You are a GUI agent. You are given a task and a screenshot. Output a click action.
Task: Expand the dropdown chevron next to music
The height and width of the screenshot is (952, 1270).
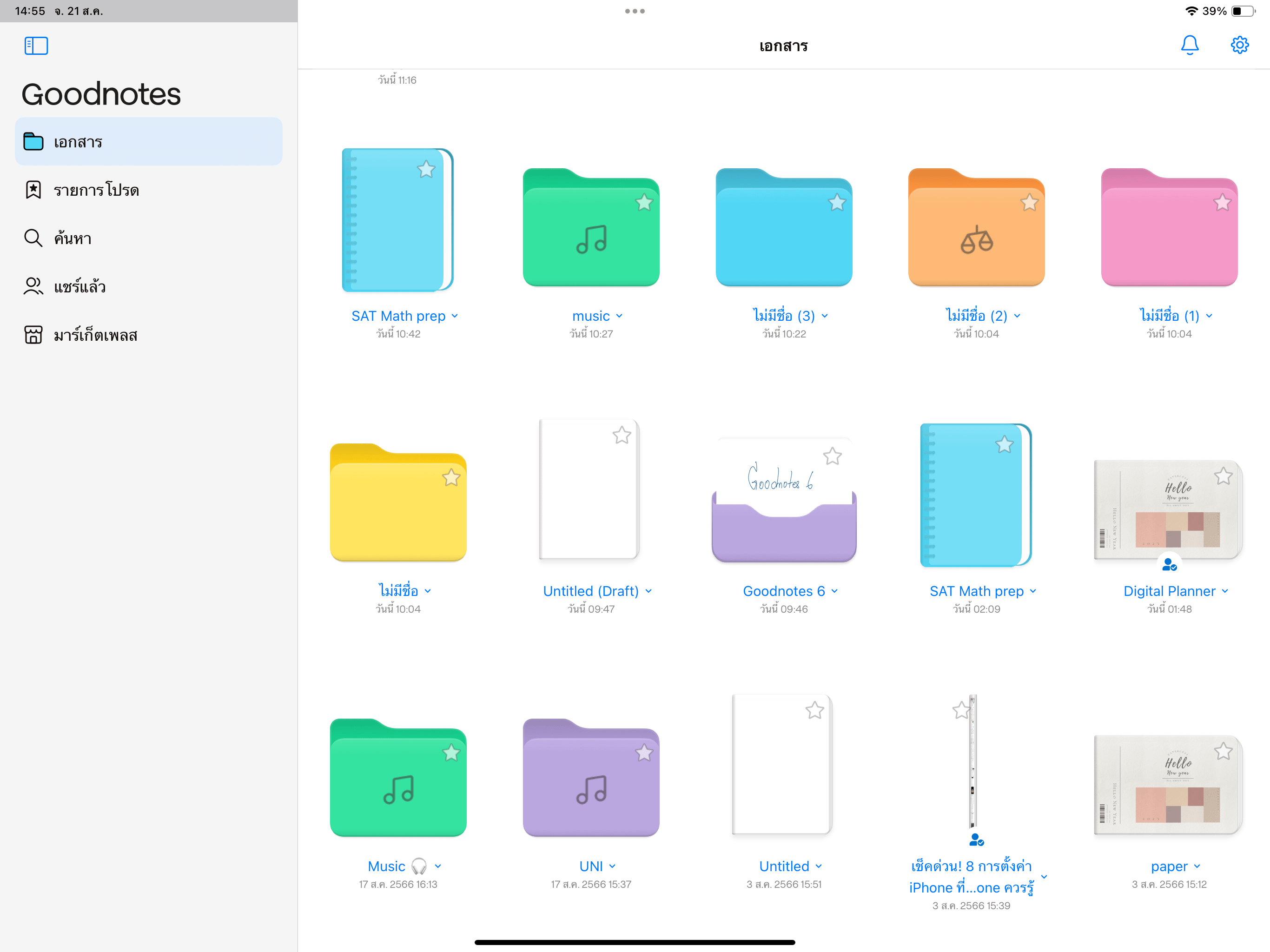coord(620,316)
